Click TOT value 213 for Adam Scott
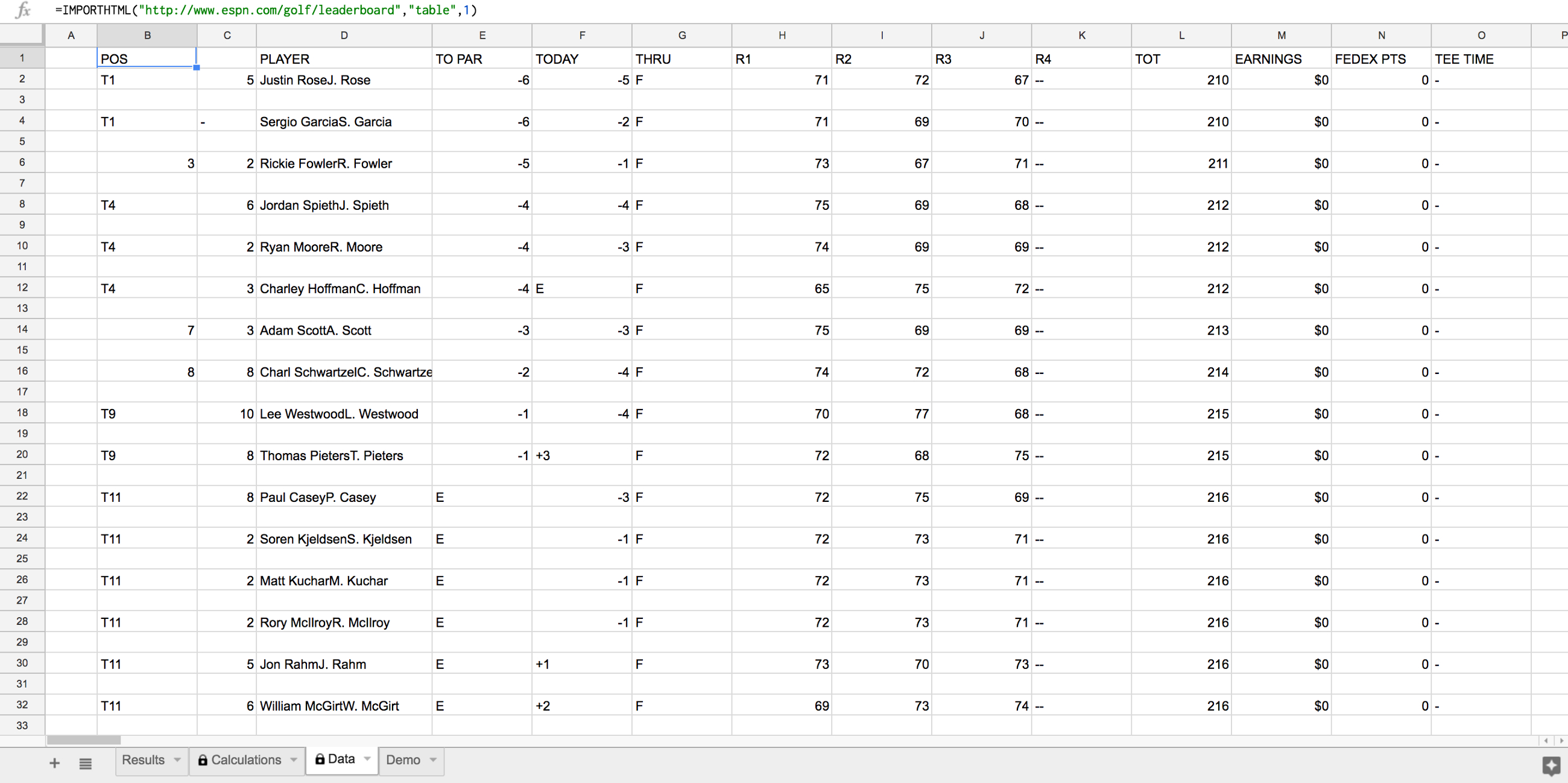The height and width of the screenshot is (783, 1568). (1181, 330)
